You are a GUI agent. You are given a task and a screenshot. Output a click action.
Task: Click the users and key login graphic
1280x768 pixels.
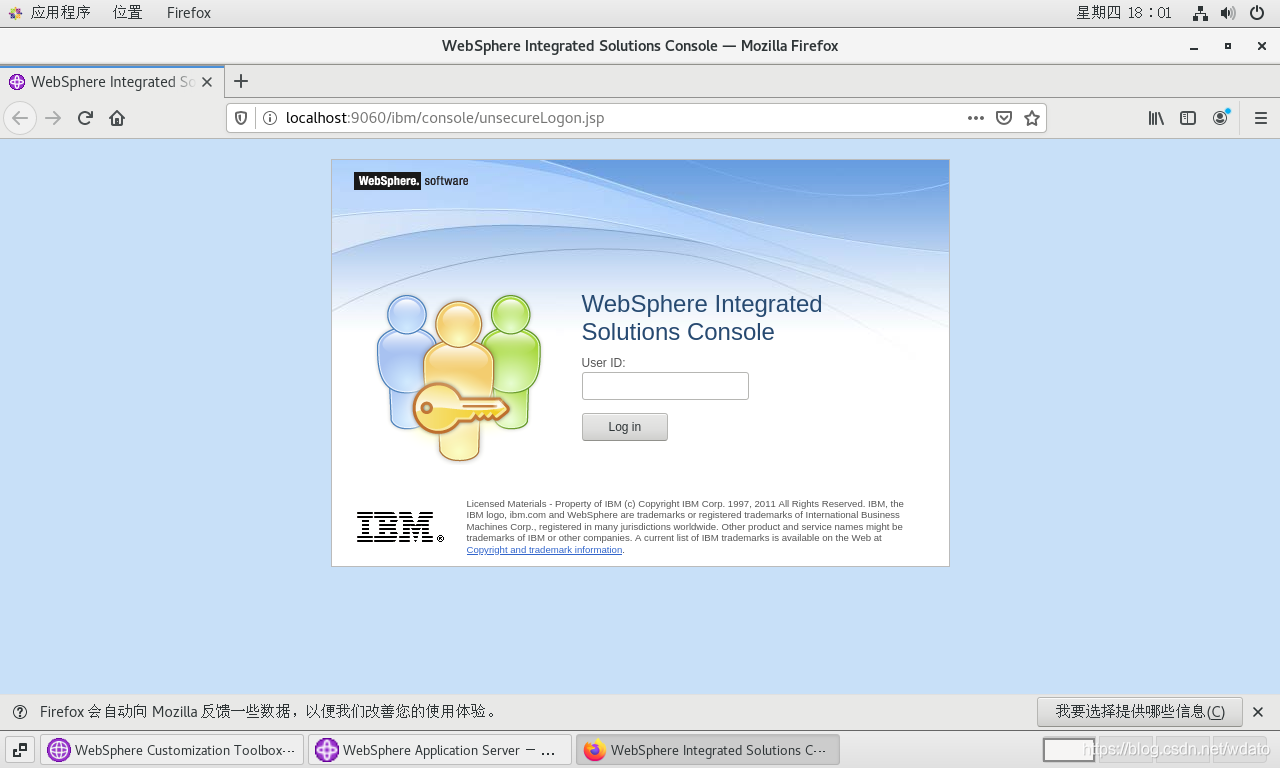459,377
